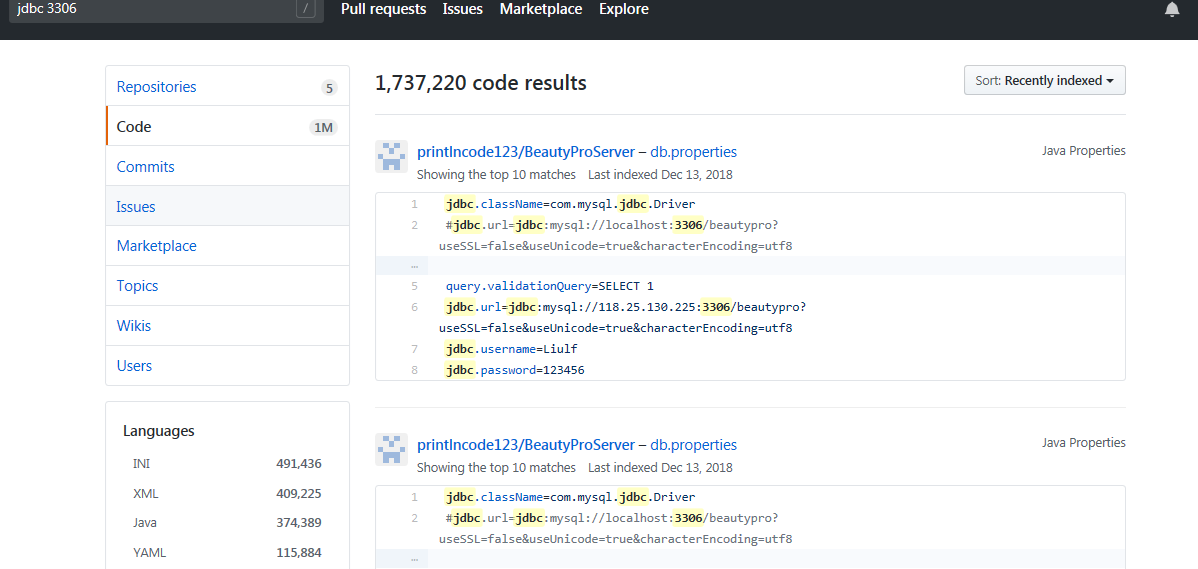Click the Java count 374,389
The width and height of the screenshot is (1198, 569).
tap(299, 522)
